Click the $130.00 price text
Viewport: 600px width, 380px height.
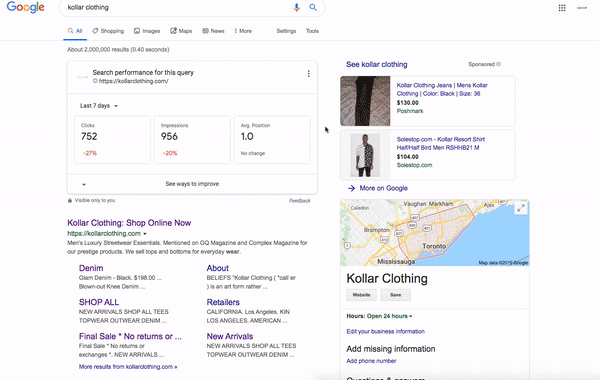[408, 103]
